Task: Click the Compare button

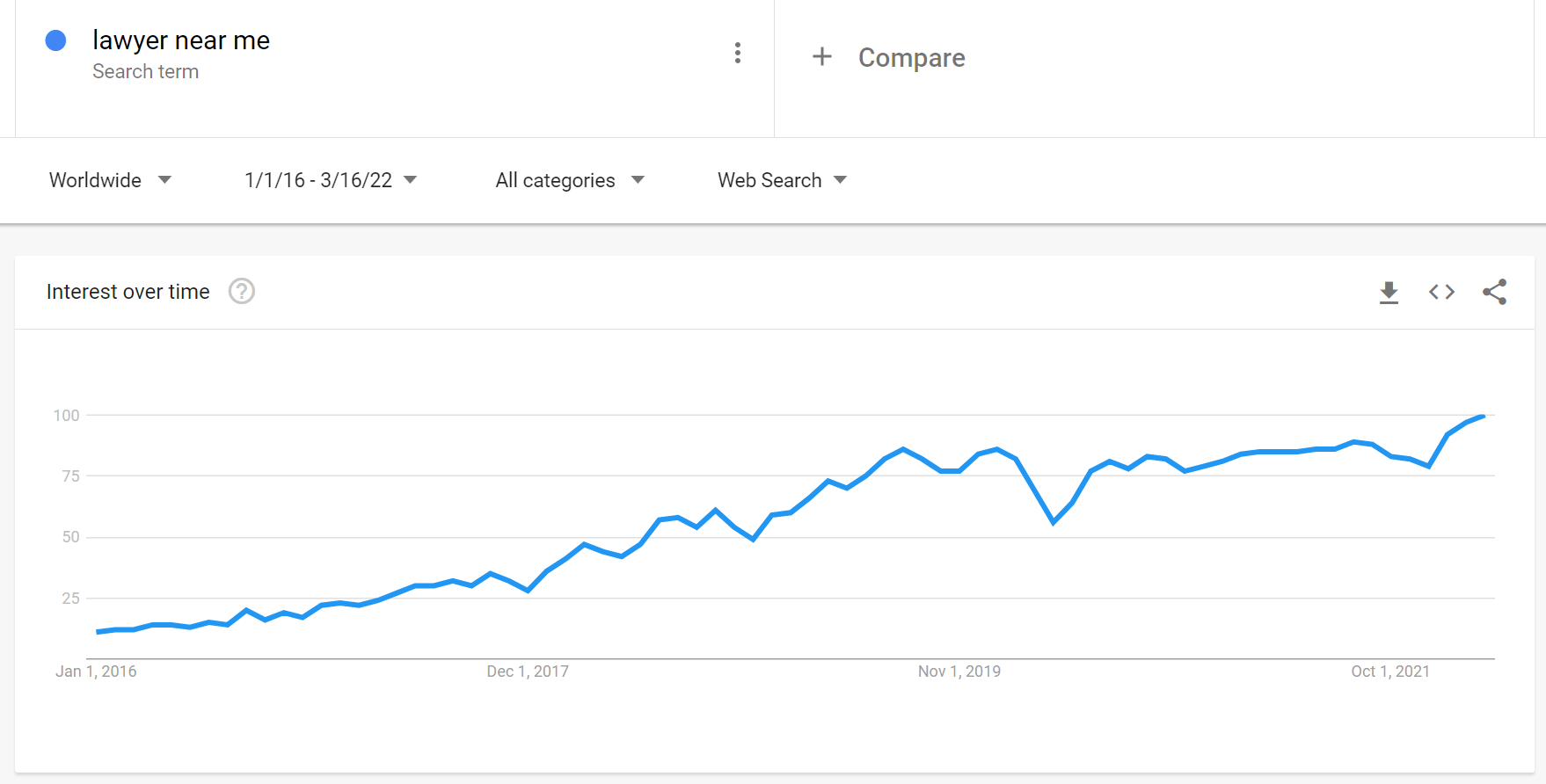Action: (x=888, y=57)
